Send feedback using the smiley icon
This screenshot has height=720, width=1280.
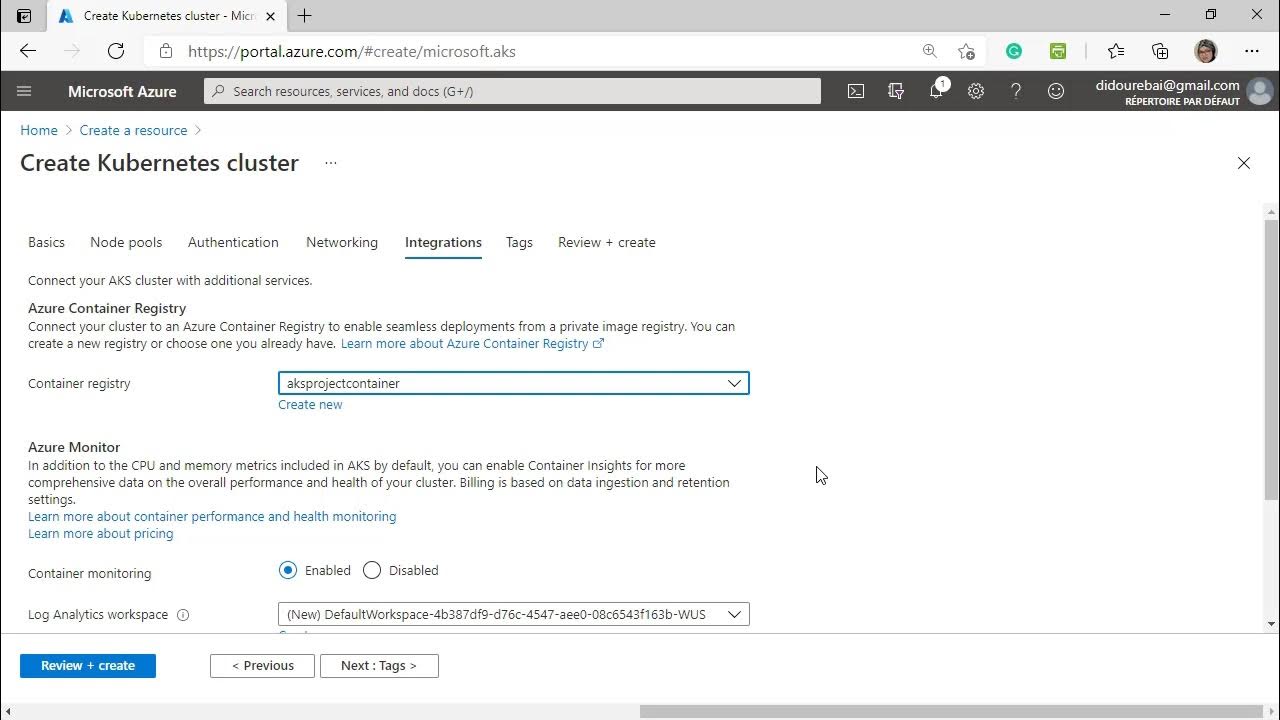click(1056, 91)
